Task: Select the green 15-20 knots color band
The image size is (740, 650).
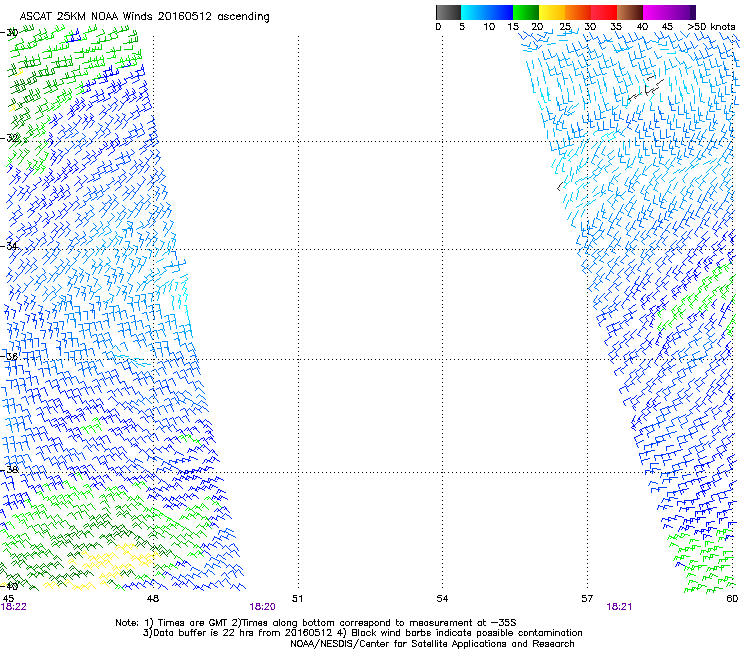Action: [x=526, y=12]
